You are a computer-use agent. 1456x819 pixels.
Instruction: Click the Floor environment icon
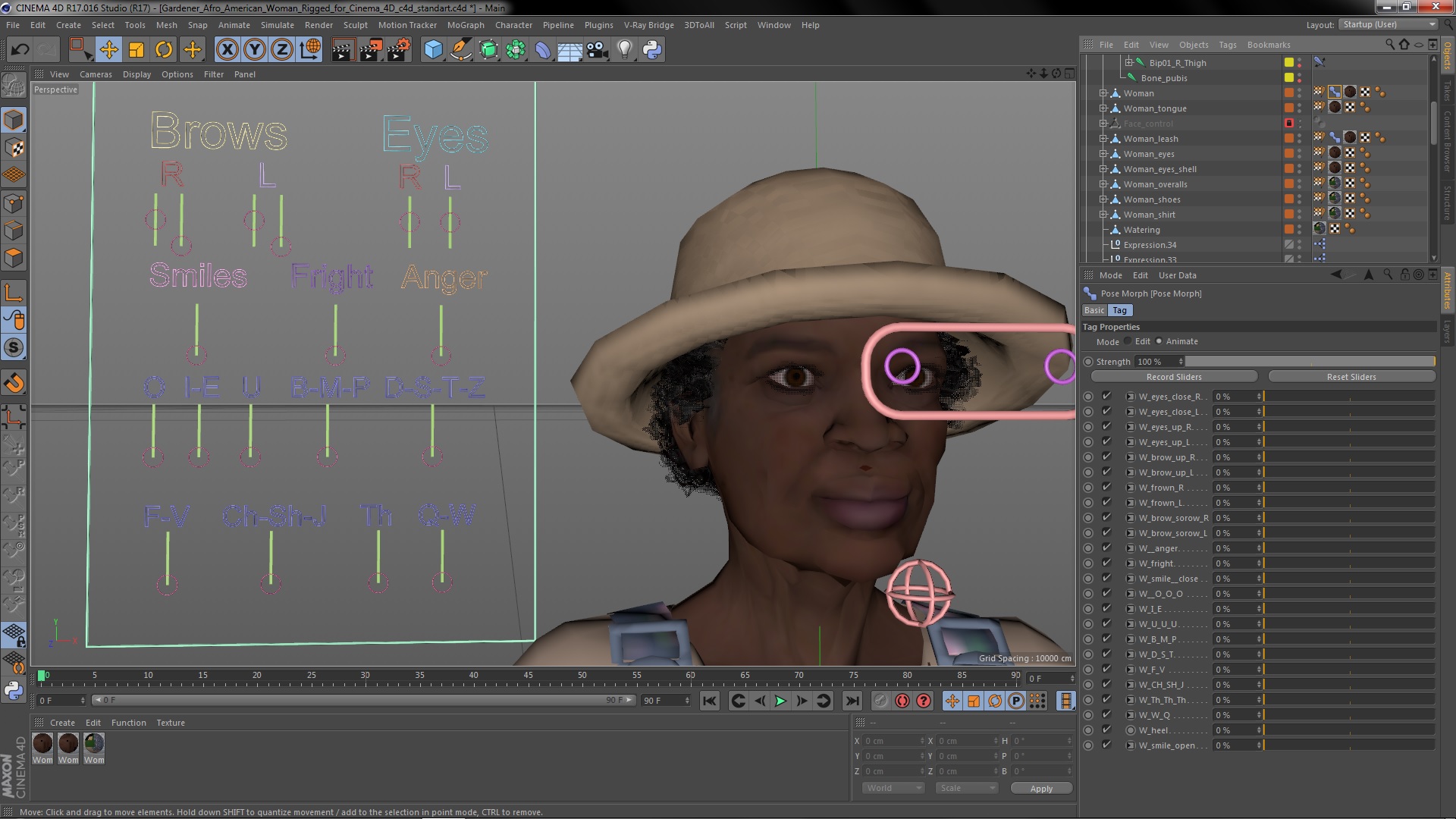click(x=570, y=50)
